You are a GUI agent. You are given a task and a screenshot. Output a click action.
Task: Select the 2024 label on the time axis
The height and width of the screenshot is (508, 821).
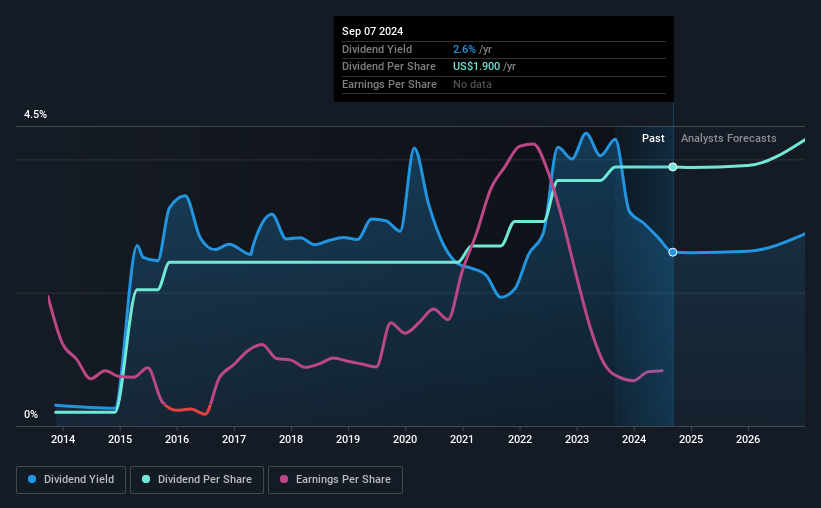[x=634, y=439]
